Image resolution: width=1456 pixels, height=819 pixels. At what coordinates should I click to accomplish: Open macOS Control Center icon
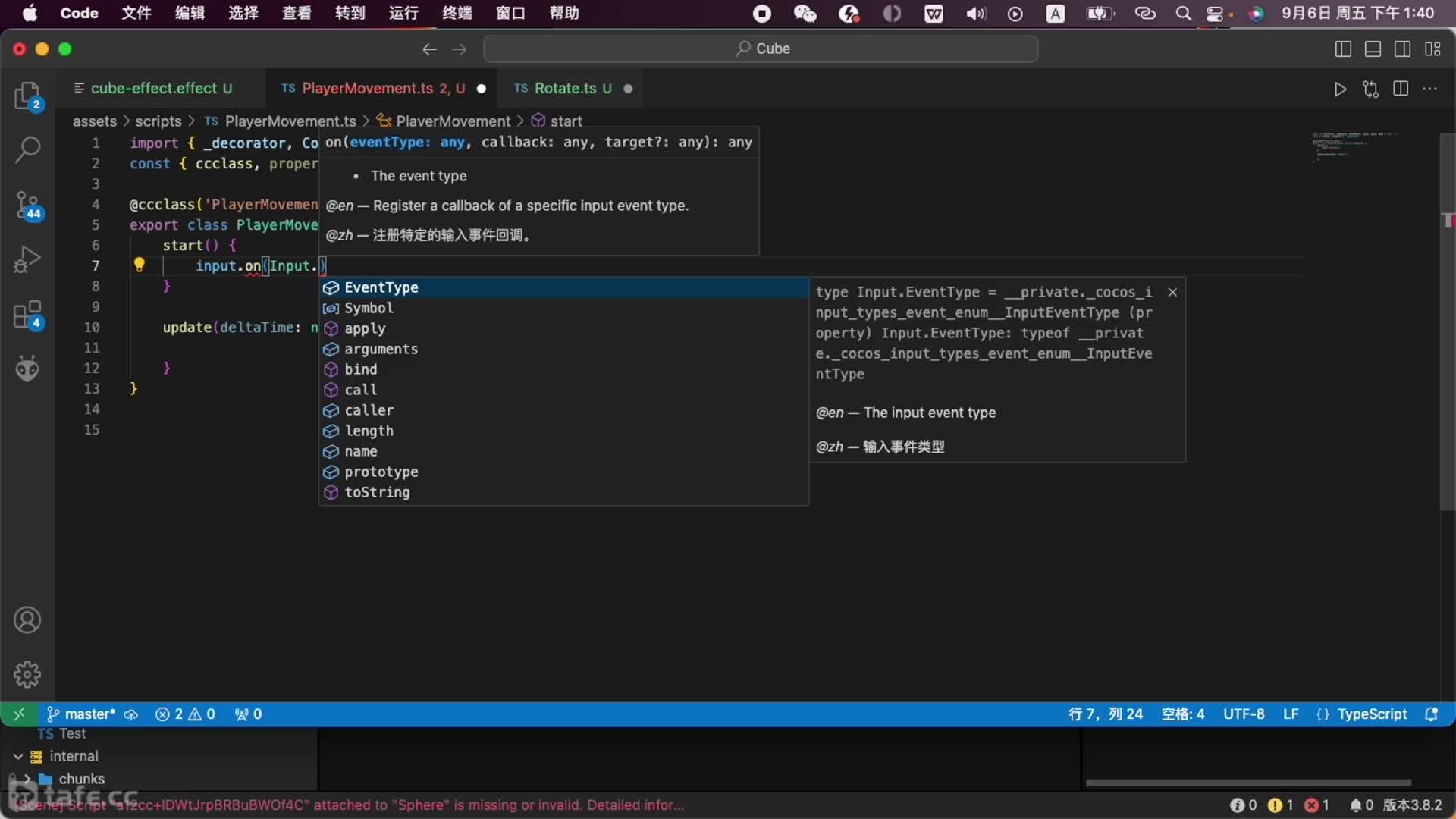pos(1216,13)
